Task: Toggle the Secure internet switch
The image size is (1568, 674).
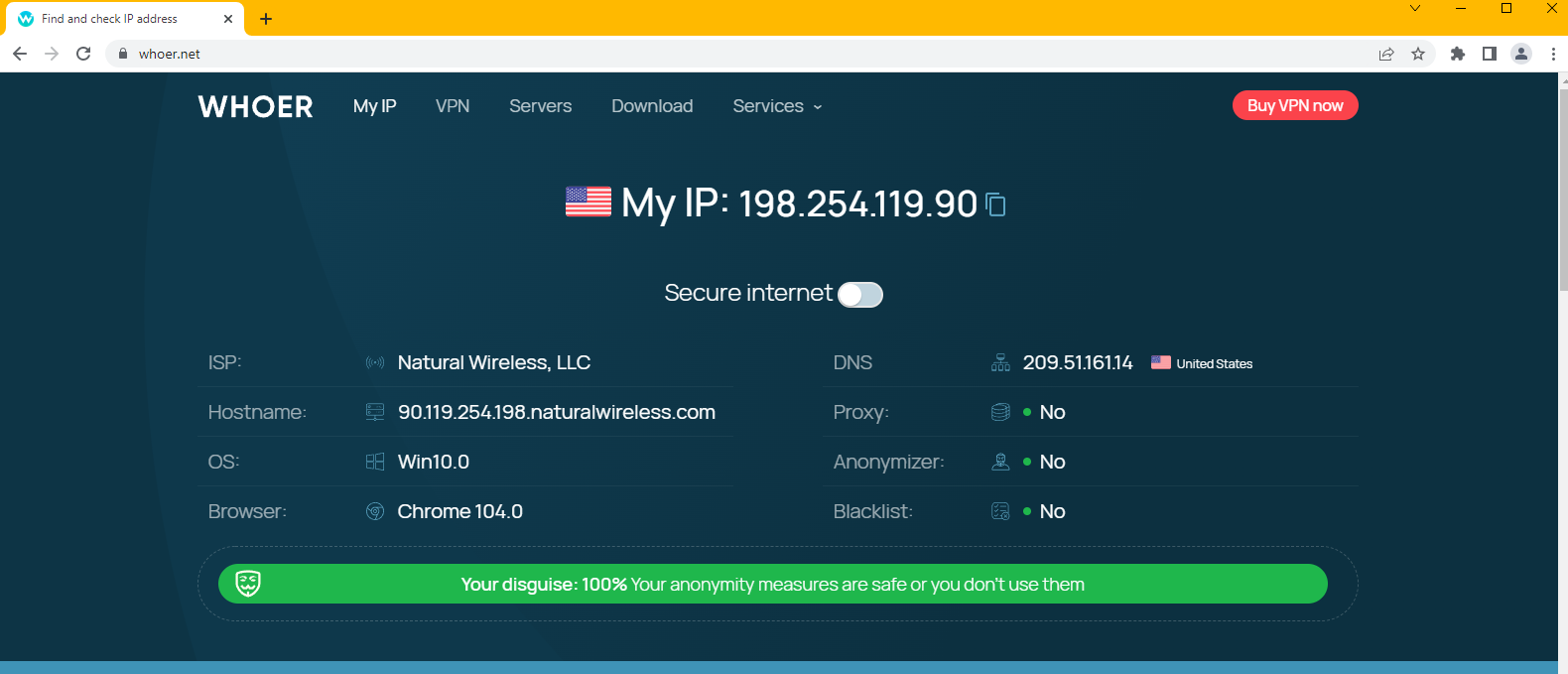Action: [x=860, y=295]
